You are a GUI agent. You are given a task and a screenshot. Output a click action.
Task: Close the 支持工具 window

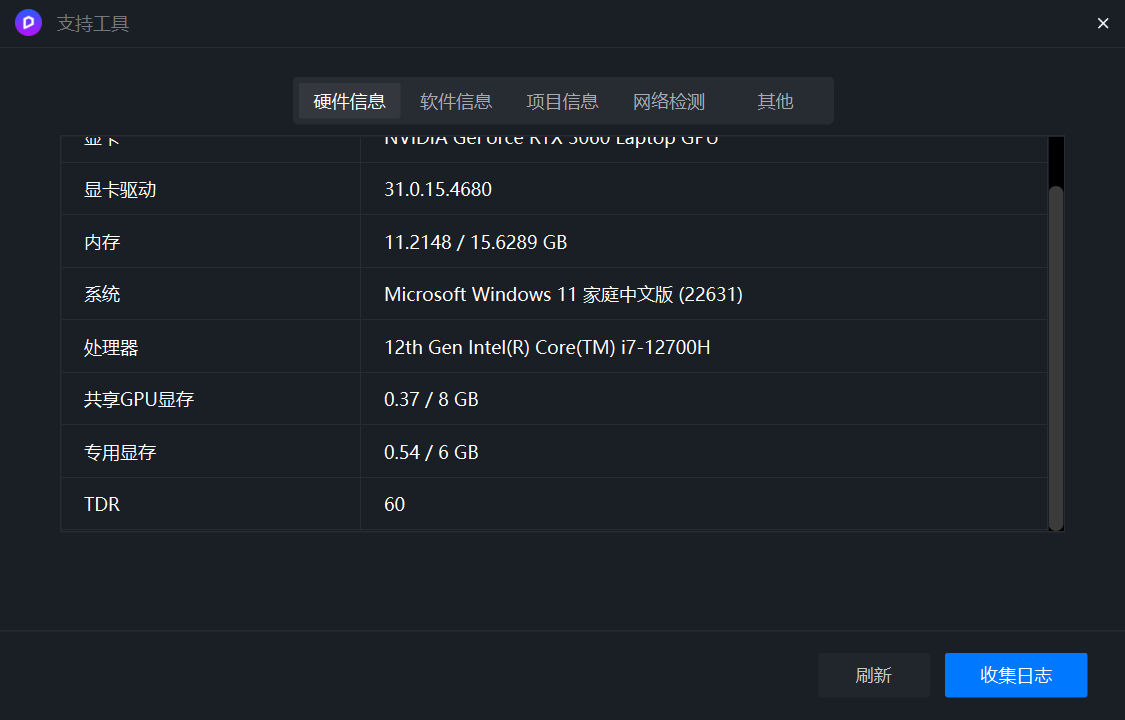click(1103, 23)
